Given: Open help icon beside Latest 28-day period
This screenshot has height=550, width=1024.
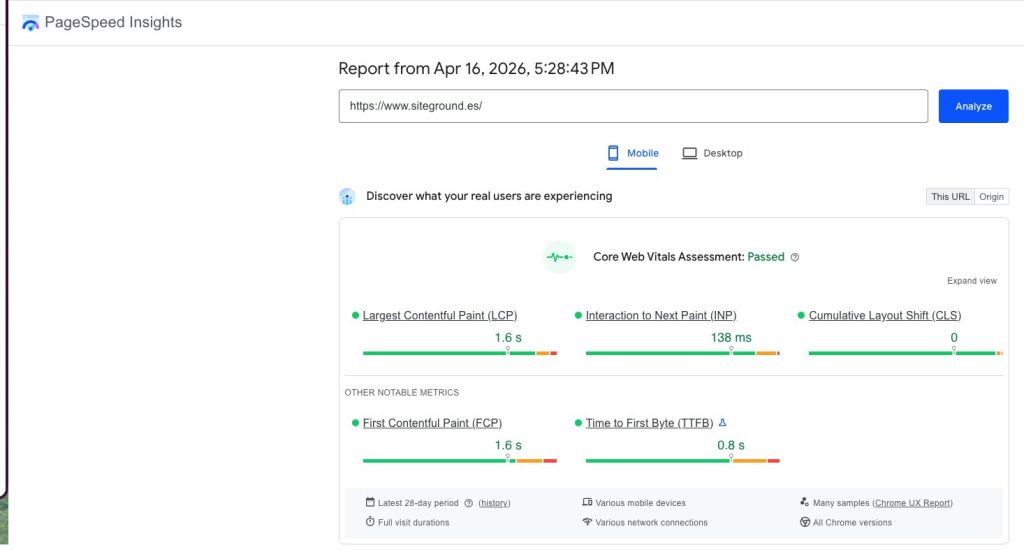Looking at the screenshot, I should 468,503.
